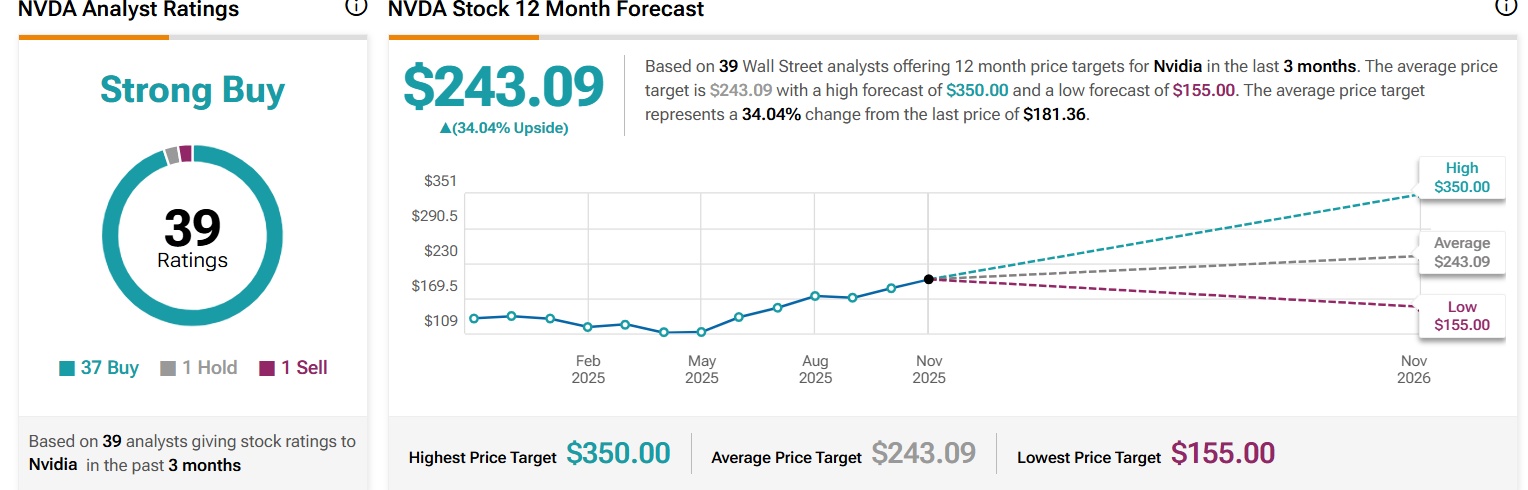The image size is (1528, 490).
Task: Click the last price $181.36 in description
Action: [x=1056, y=114]
